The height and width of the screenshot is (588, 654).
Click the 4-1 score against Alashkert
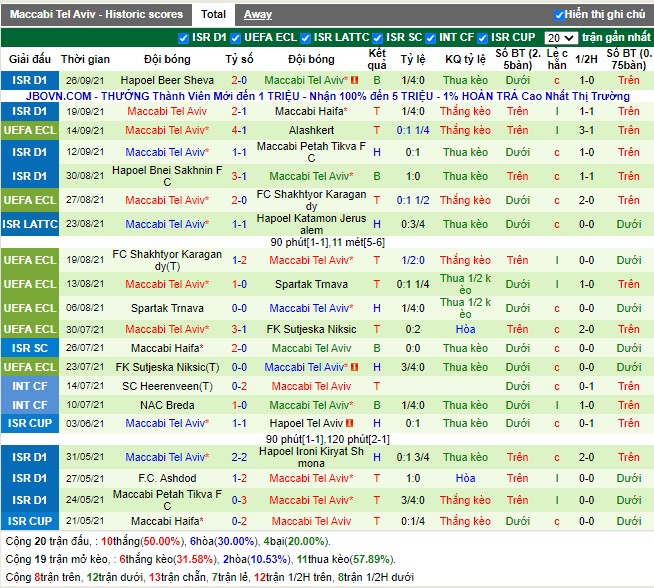point(239,131)
